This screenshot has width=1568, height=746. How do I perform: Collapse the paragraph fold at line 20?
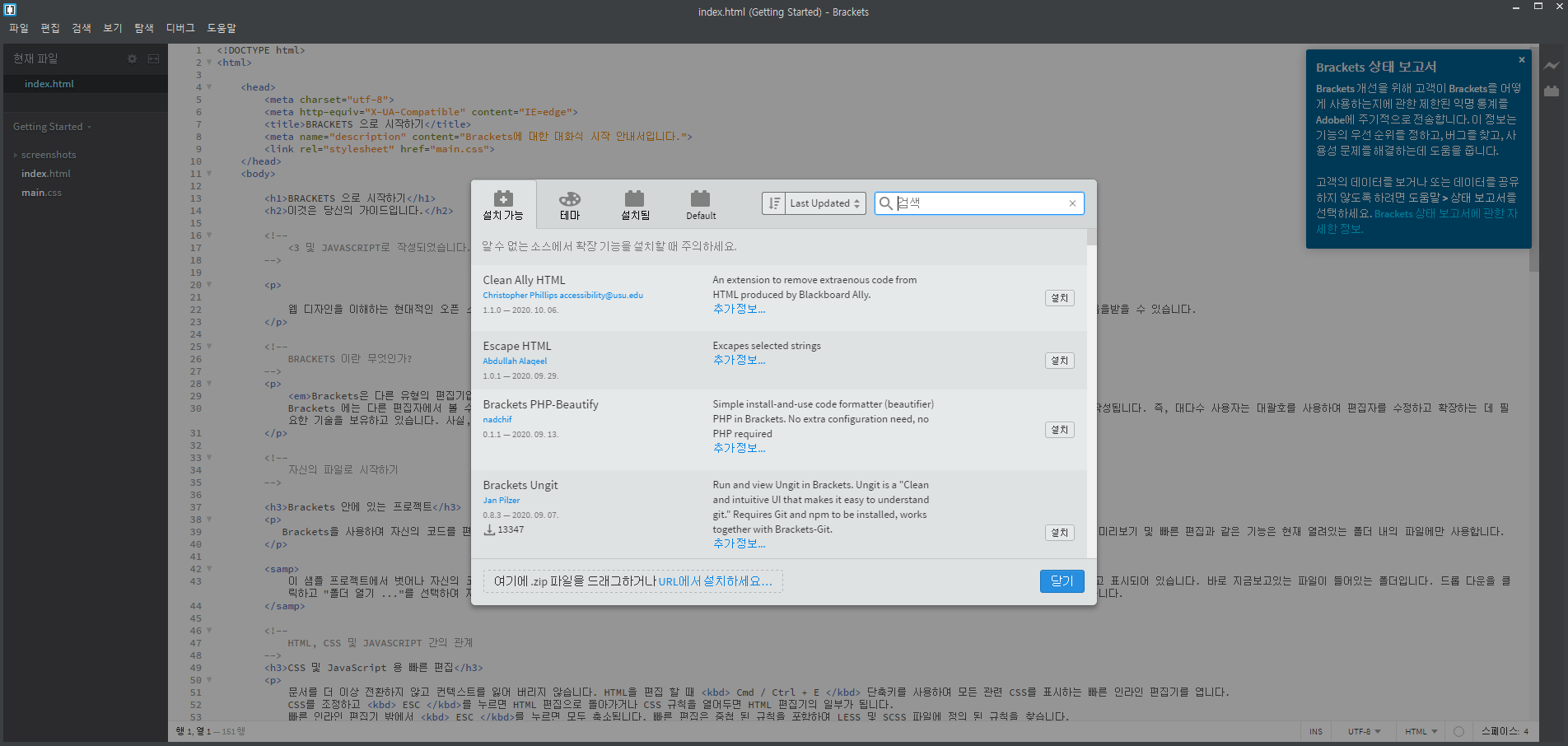(209, 285)
